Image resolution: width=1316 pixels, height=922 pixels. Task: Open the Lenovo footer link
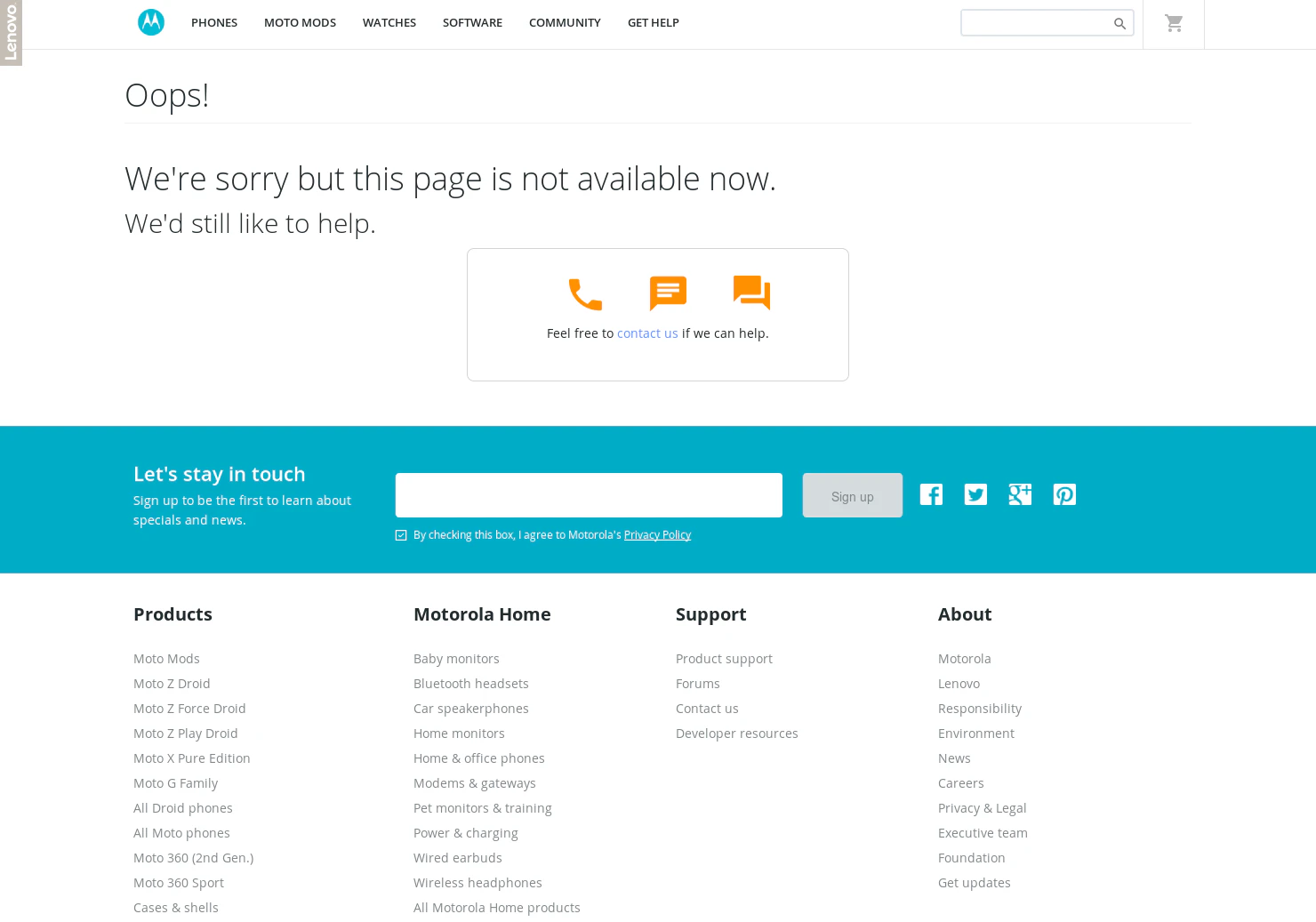[959, 684]
